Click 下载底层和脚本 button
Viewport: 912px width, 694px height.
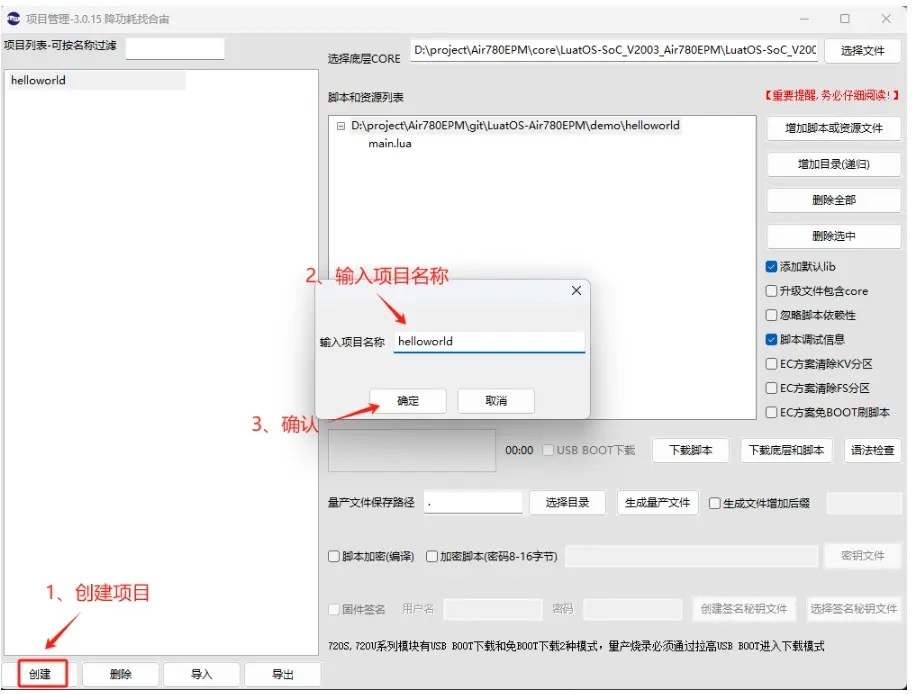point(786,450)
